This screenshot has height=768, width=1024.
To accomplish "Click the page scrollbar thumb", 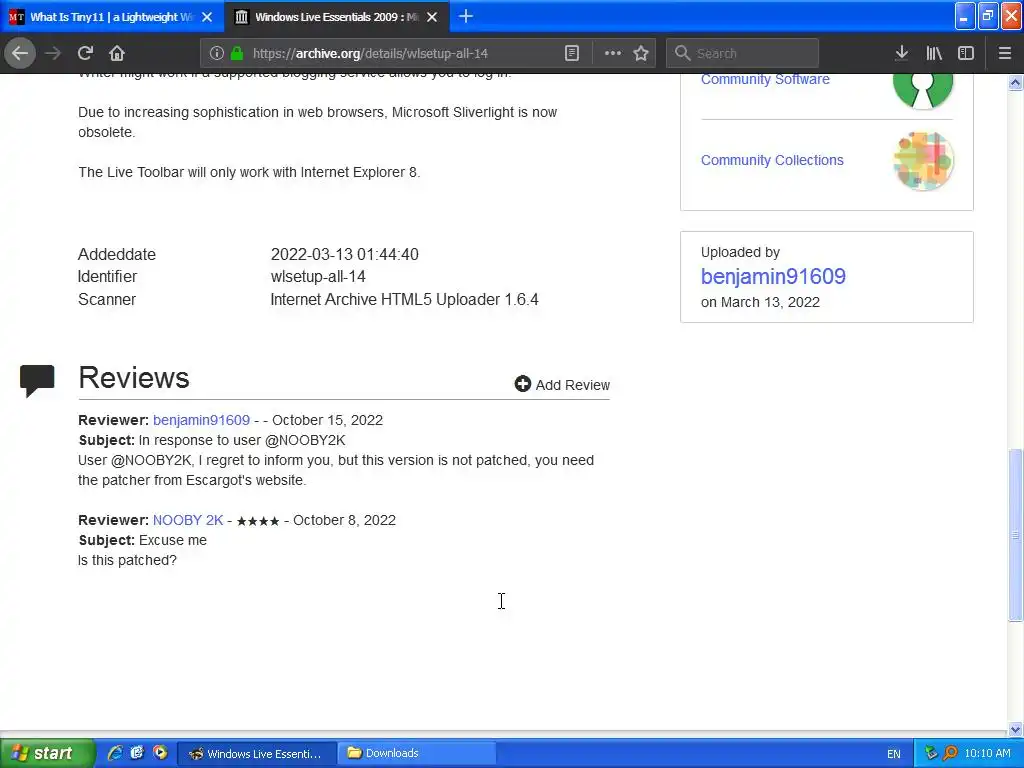I will (x=1015, y=535).
